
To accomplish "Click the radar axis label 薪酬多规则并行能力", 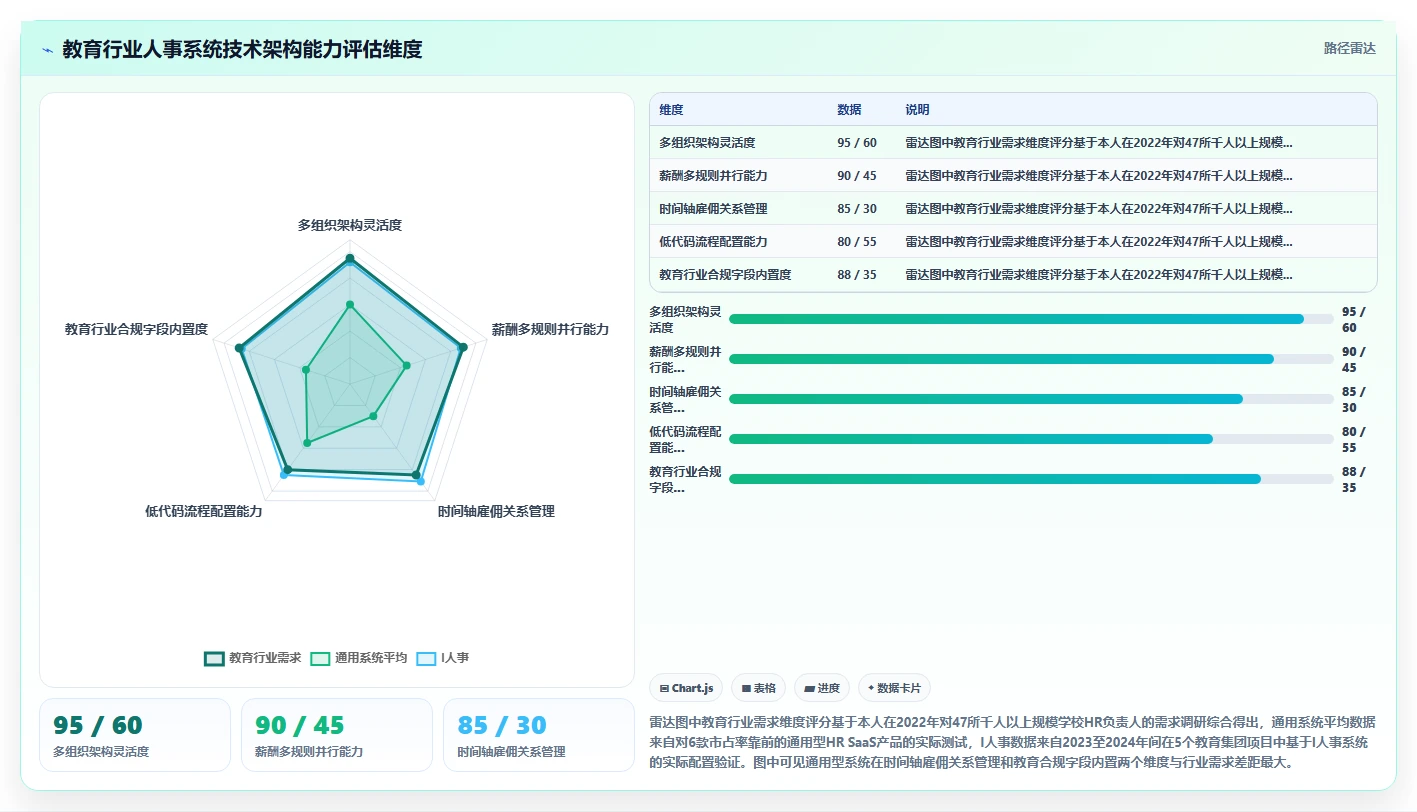I will (550, 329).
